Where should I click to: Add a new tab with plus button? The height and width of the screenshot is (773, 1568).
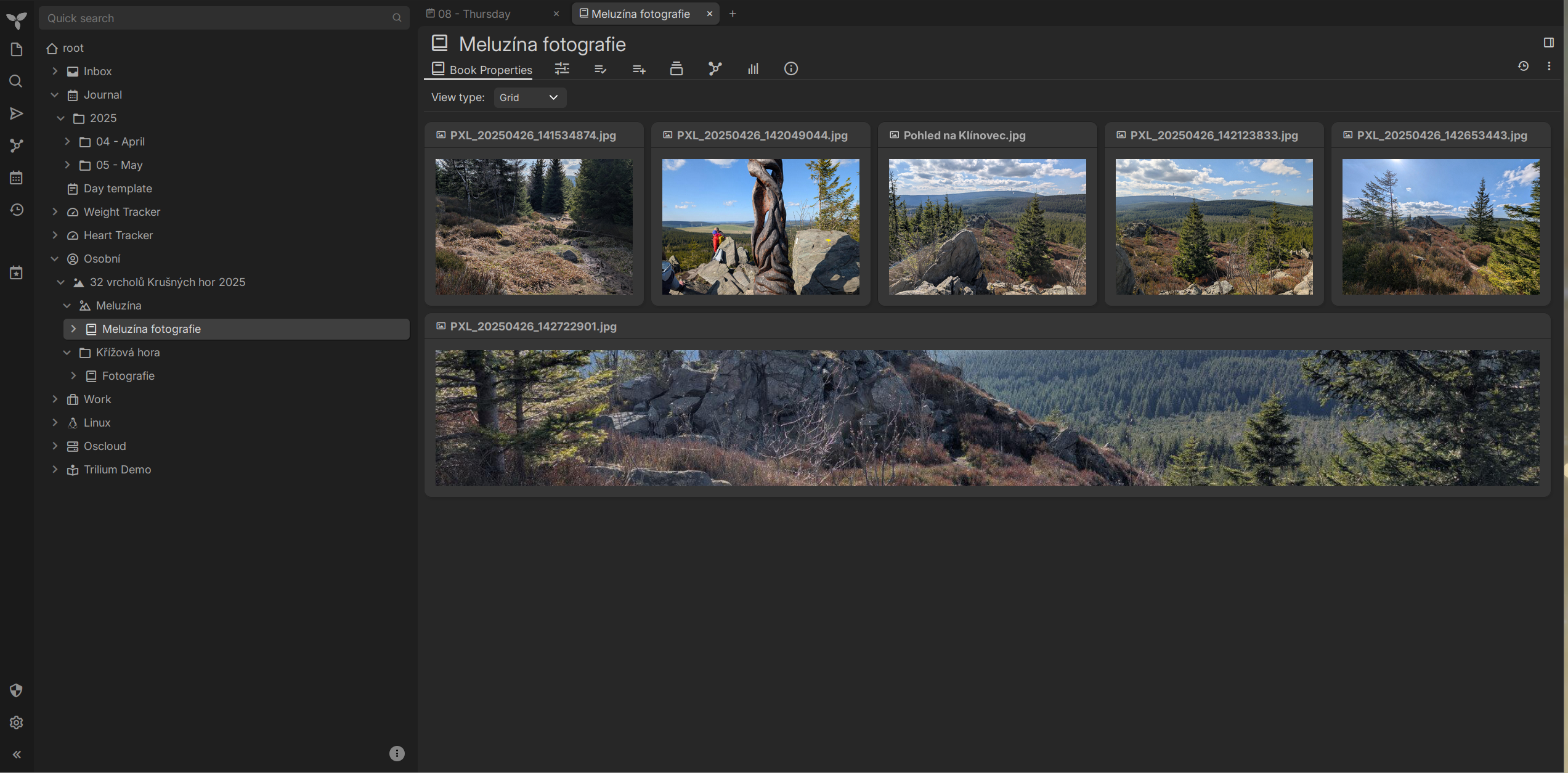coord(733,14)
